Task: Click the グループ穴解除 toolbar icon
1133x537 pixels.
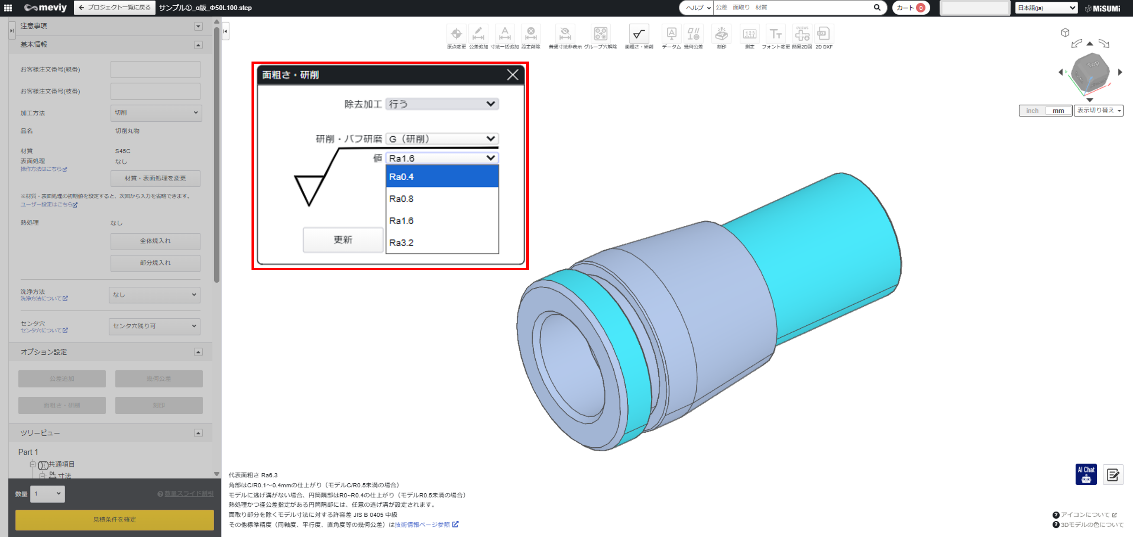Action: (600, 37)
